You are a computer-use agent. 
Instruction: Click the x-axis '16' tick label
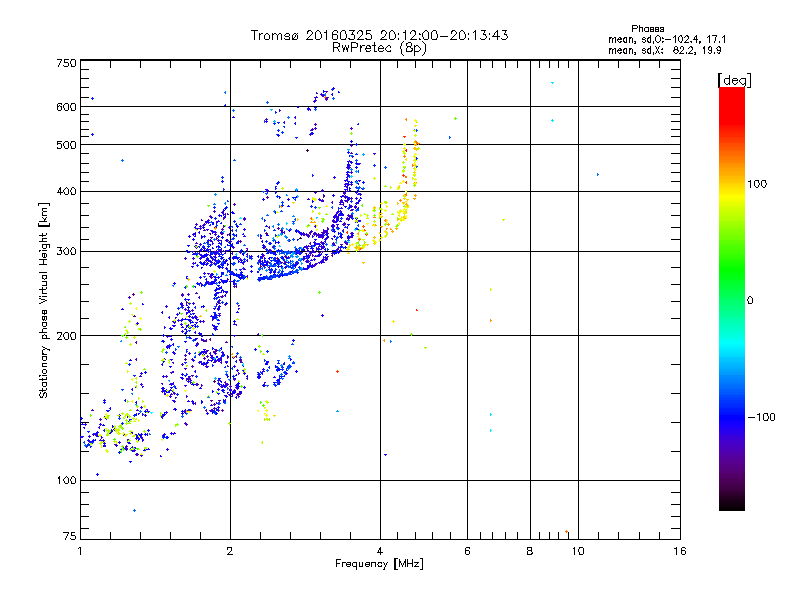pyautogui.click(x=680, y=551)
